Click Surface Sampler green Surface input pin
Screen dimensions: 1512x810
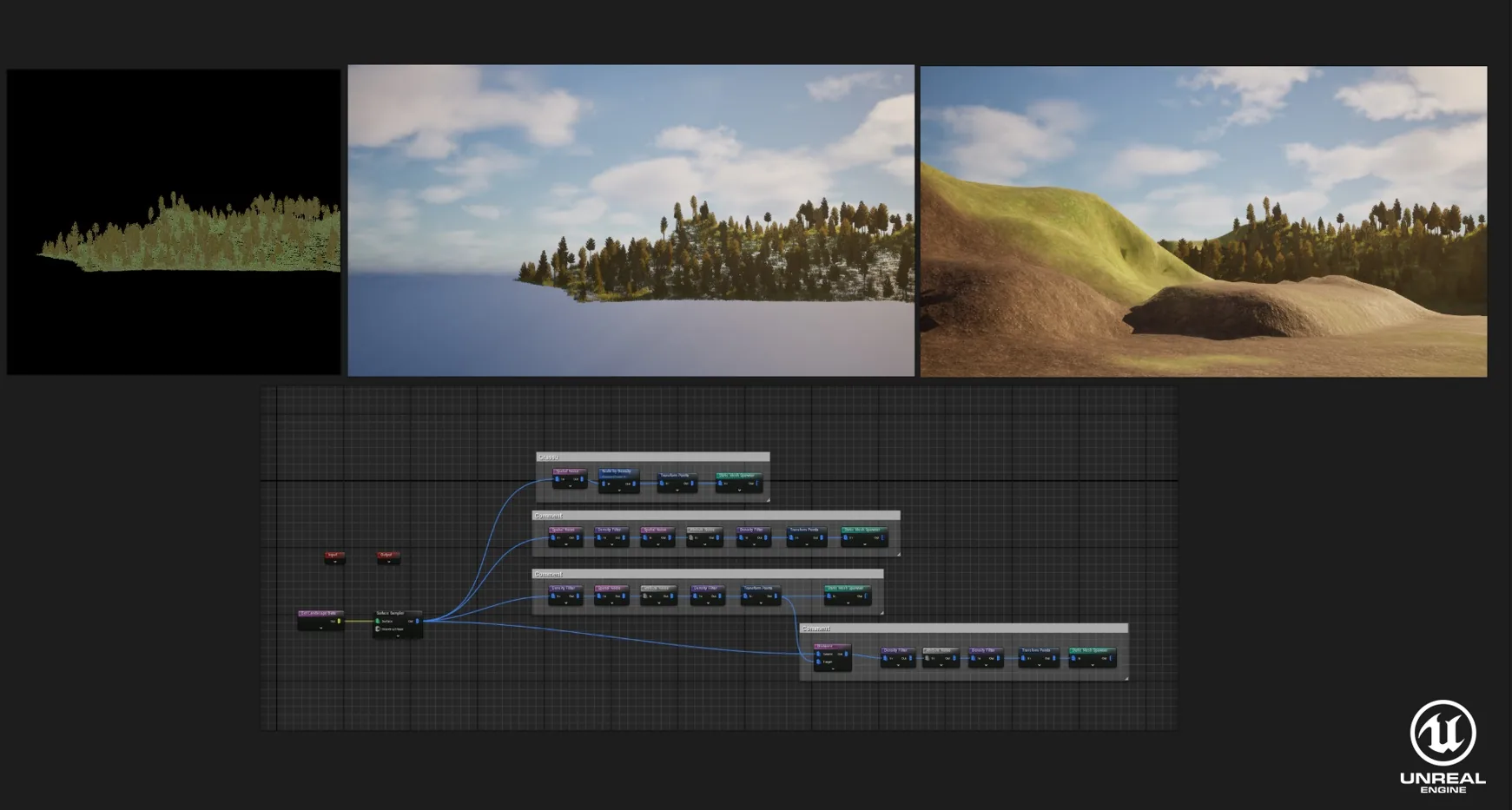coord(378,621)
